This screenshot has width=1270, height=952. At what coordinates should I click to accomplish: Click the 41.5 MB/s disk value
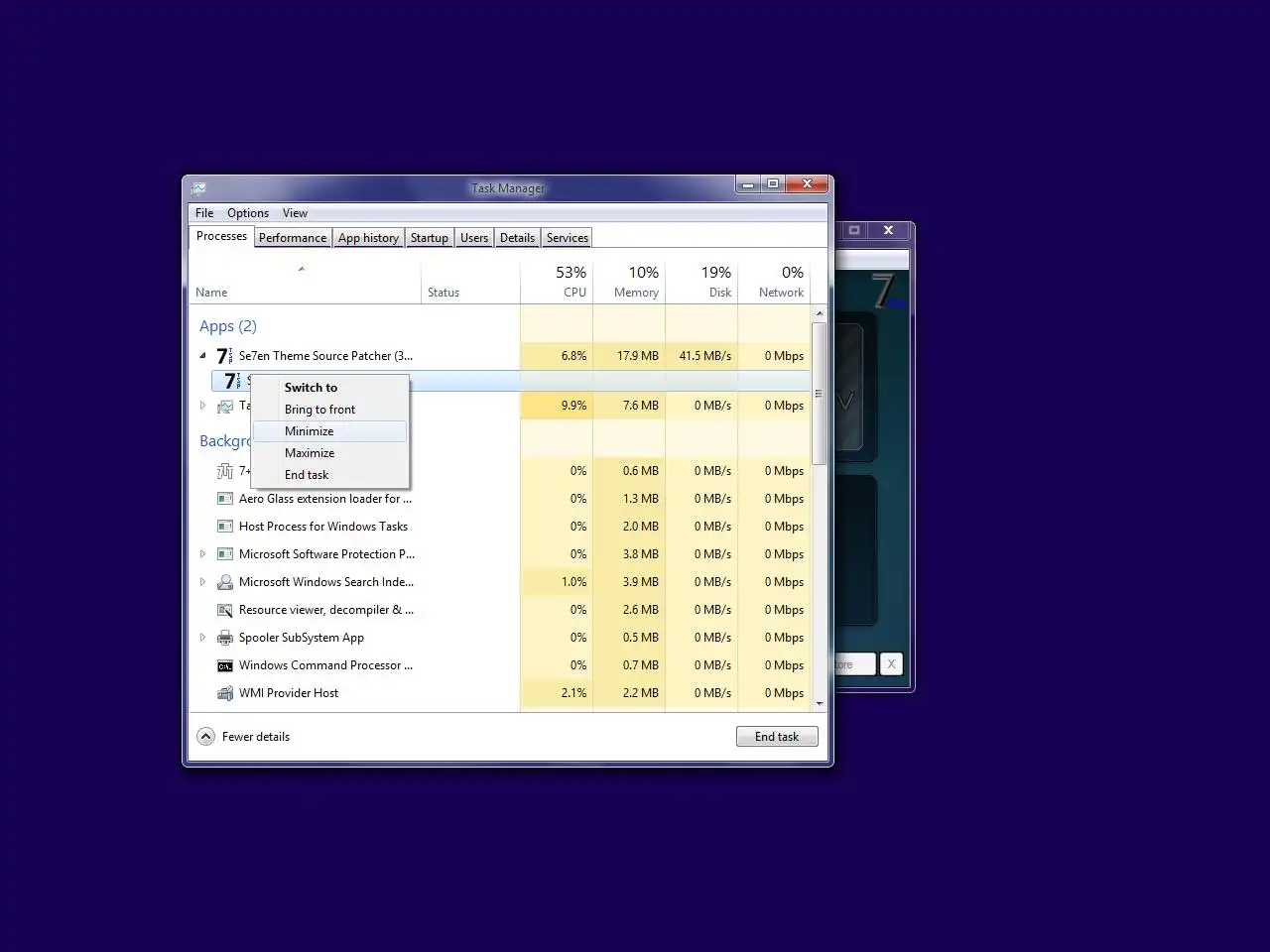[x=704, y=356]
